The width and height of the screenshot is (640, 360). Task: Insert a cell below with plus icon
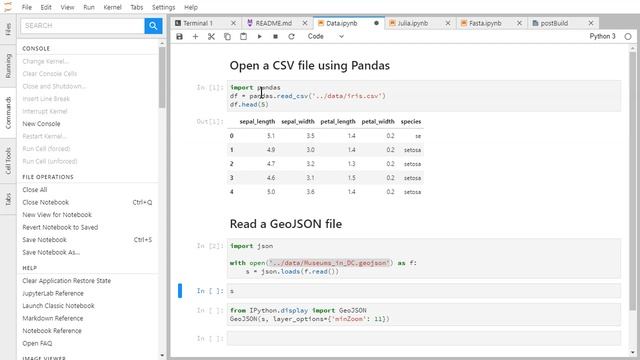pyautogui.click(x=195, y=37)
